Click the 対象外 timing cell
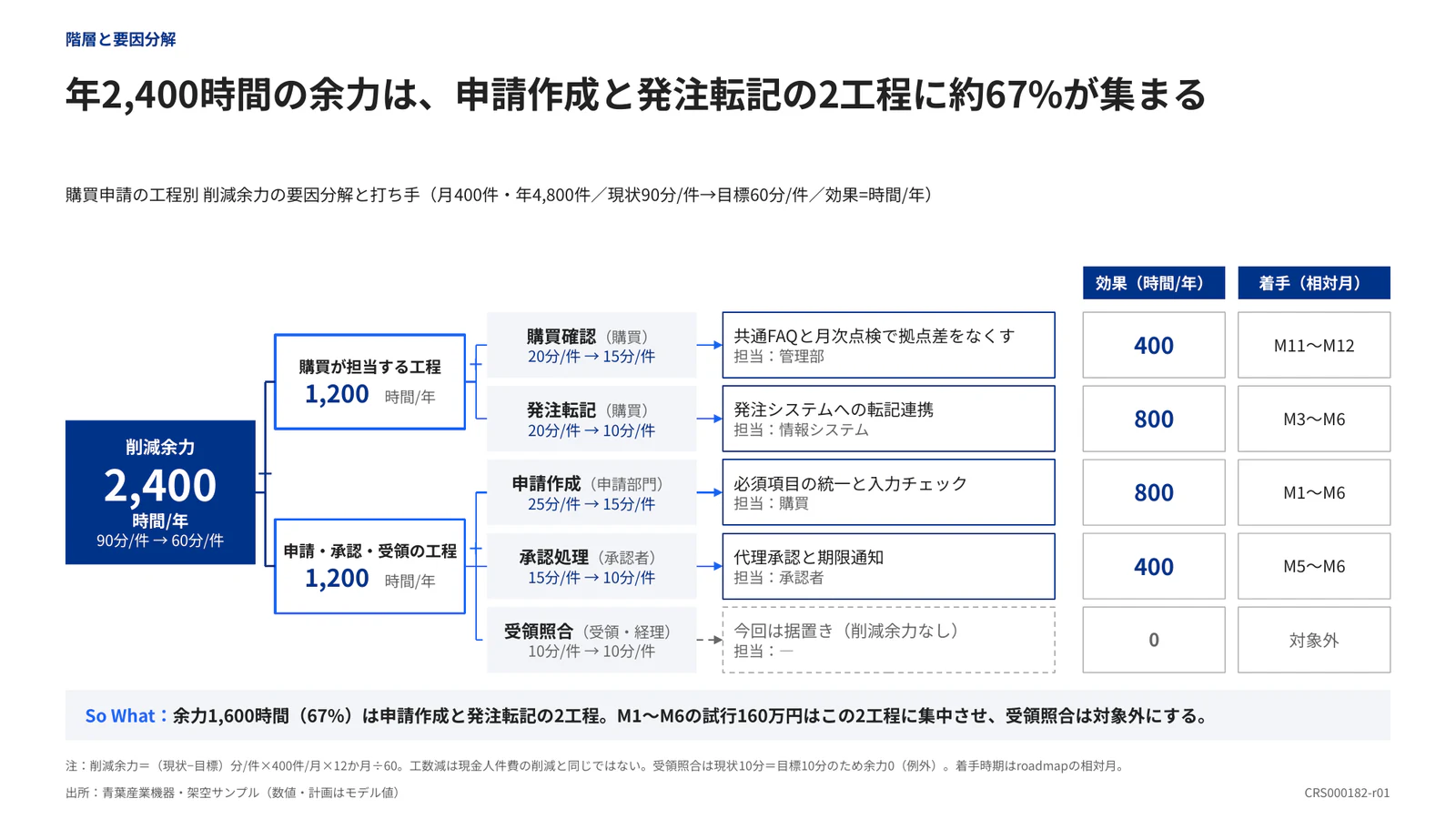 coord(1314,640)
